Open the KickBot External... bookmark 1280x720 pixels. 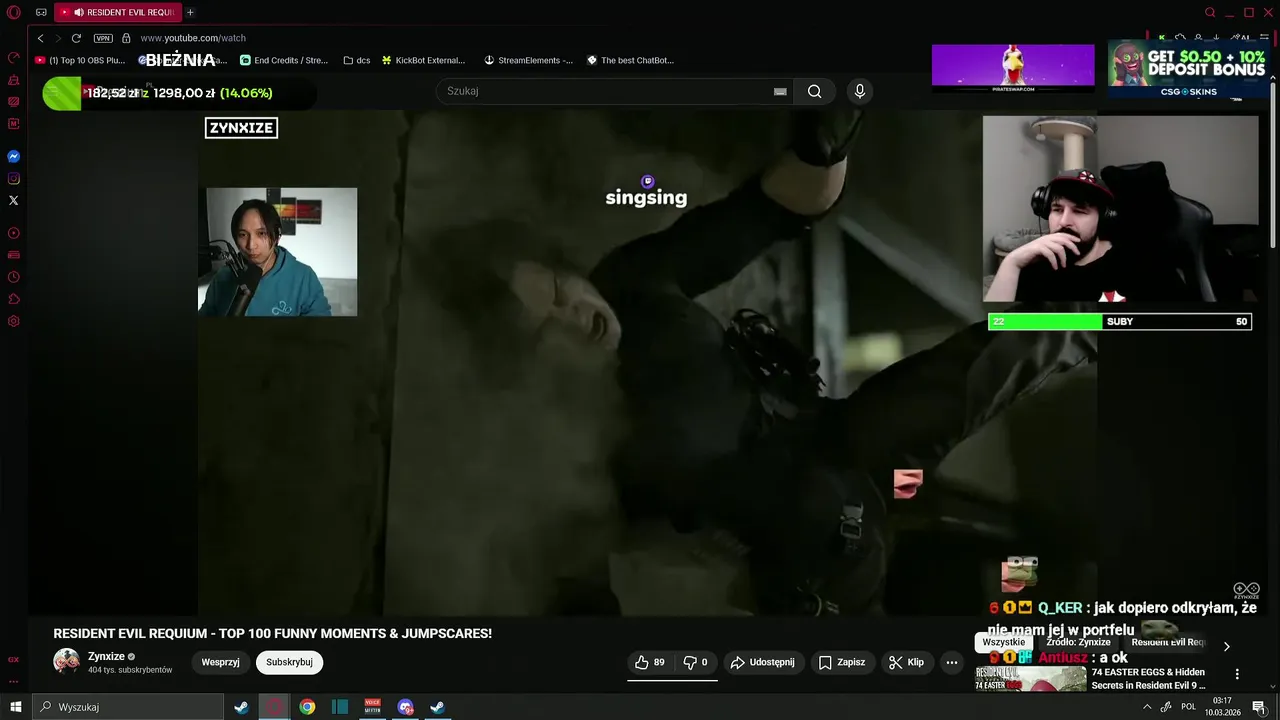click(x=423, y=60)
